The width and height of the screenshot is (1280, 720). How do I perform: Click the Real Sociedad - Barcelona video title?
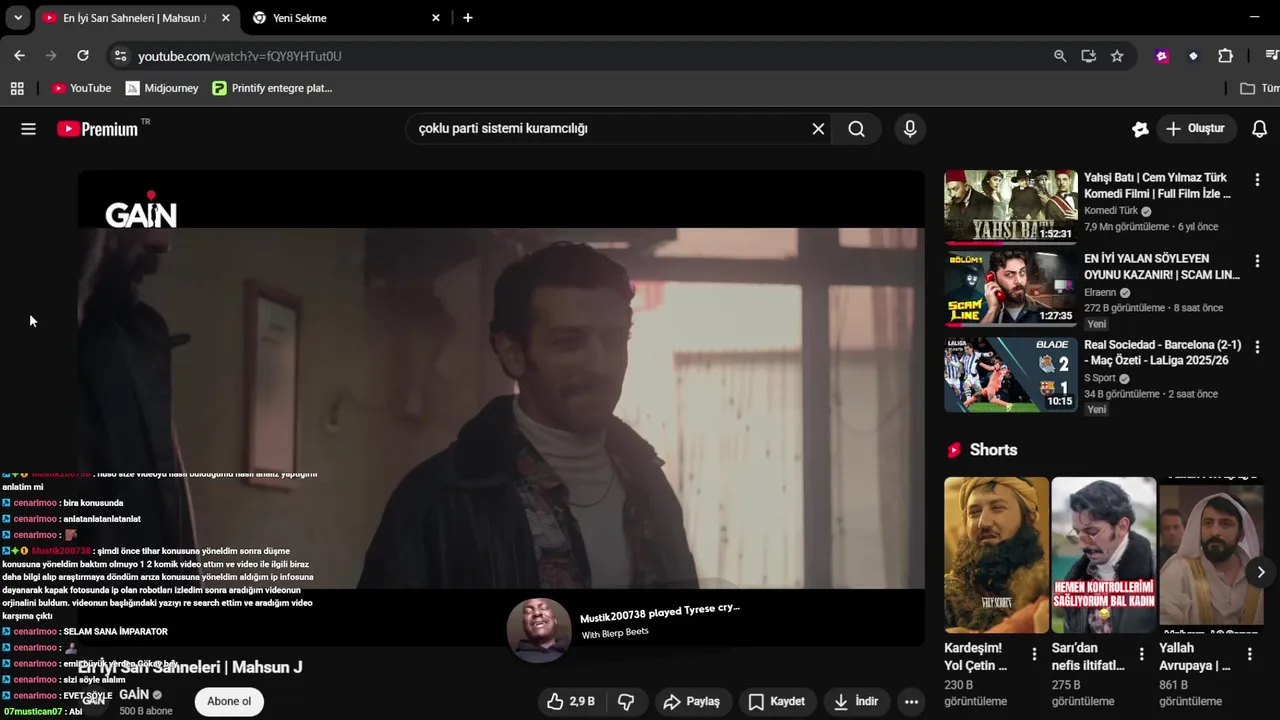point(1162,352)
